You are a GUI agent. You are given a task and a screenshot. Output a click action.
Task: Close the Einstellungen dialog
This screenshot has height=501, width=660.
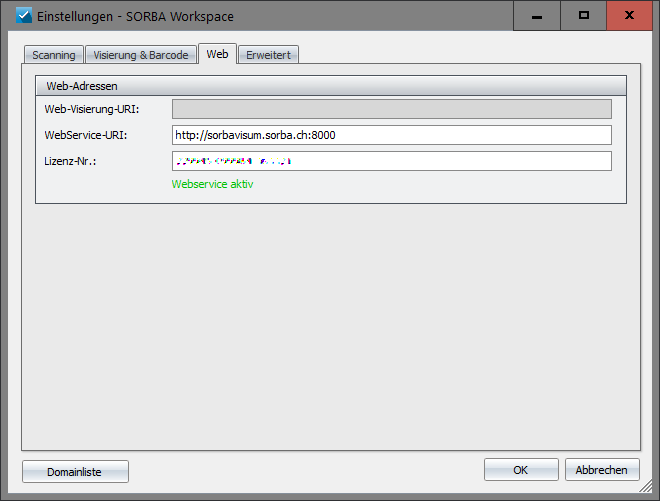coord(629,16)
